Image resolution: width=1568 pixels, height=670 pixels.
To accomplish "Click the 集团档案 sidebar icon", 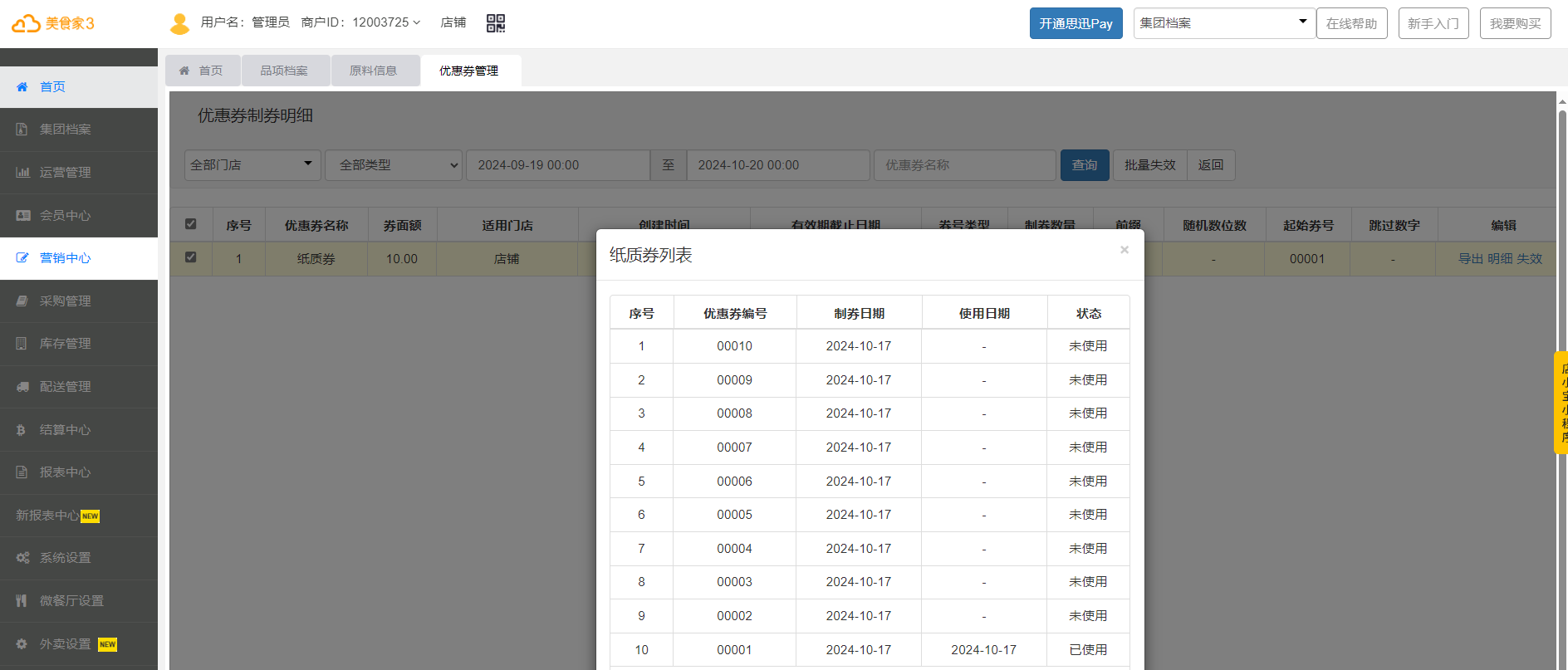I will (x=22, y=130).
